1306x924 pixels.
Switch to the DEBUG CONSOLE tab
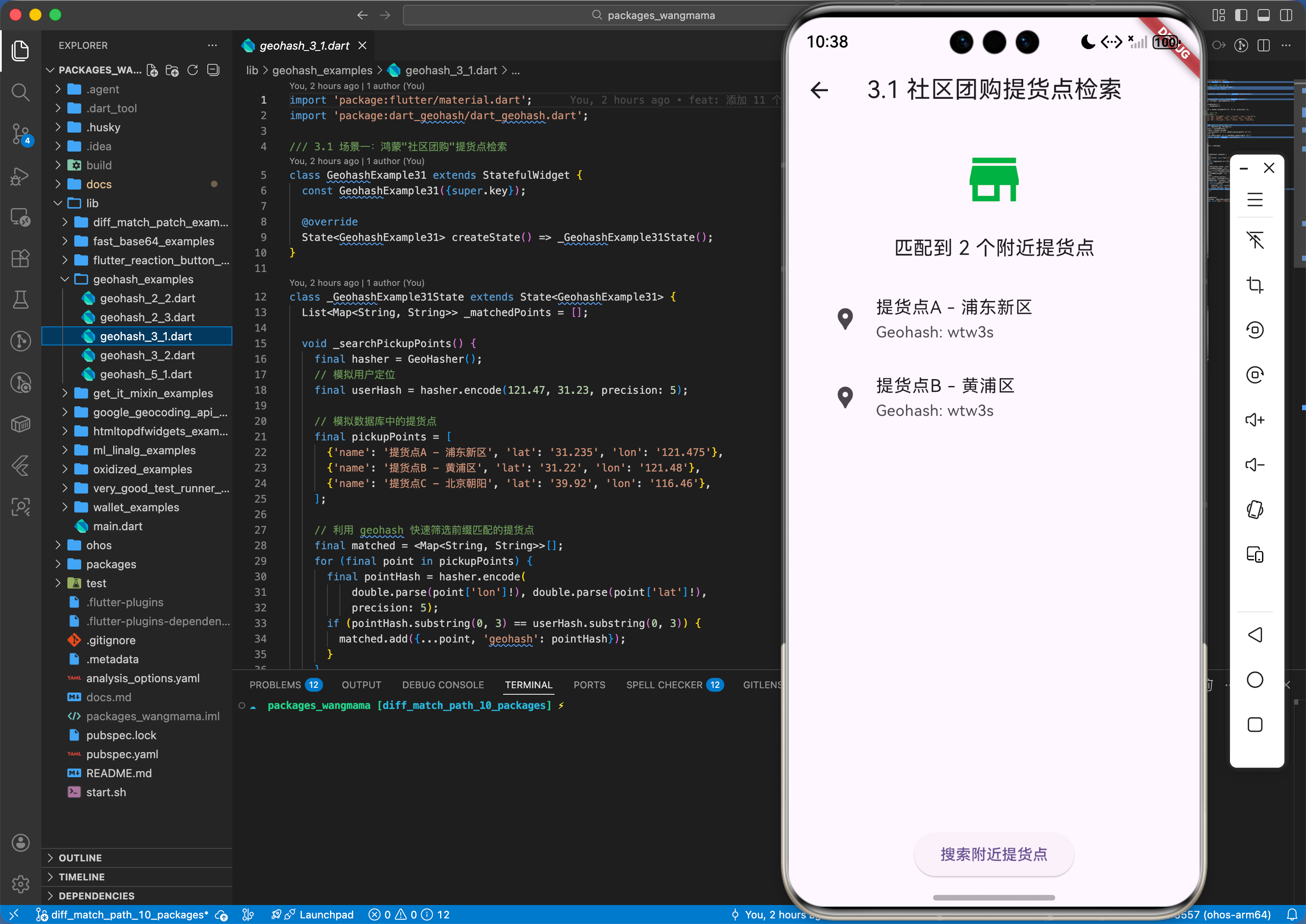pyautogui.click(x=443, y=684)
